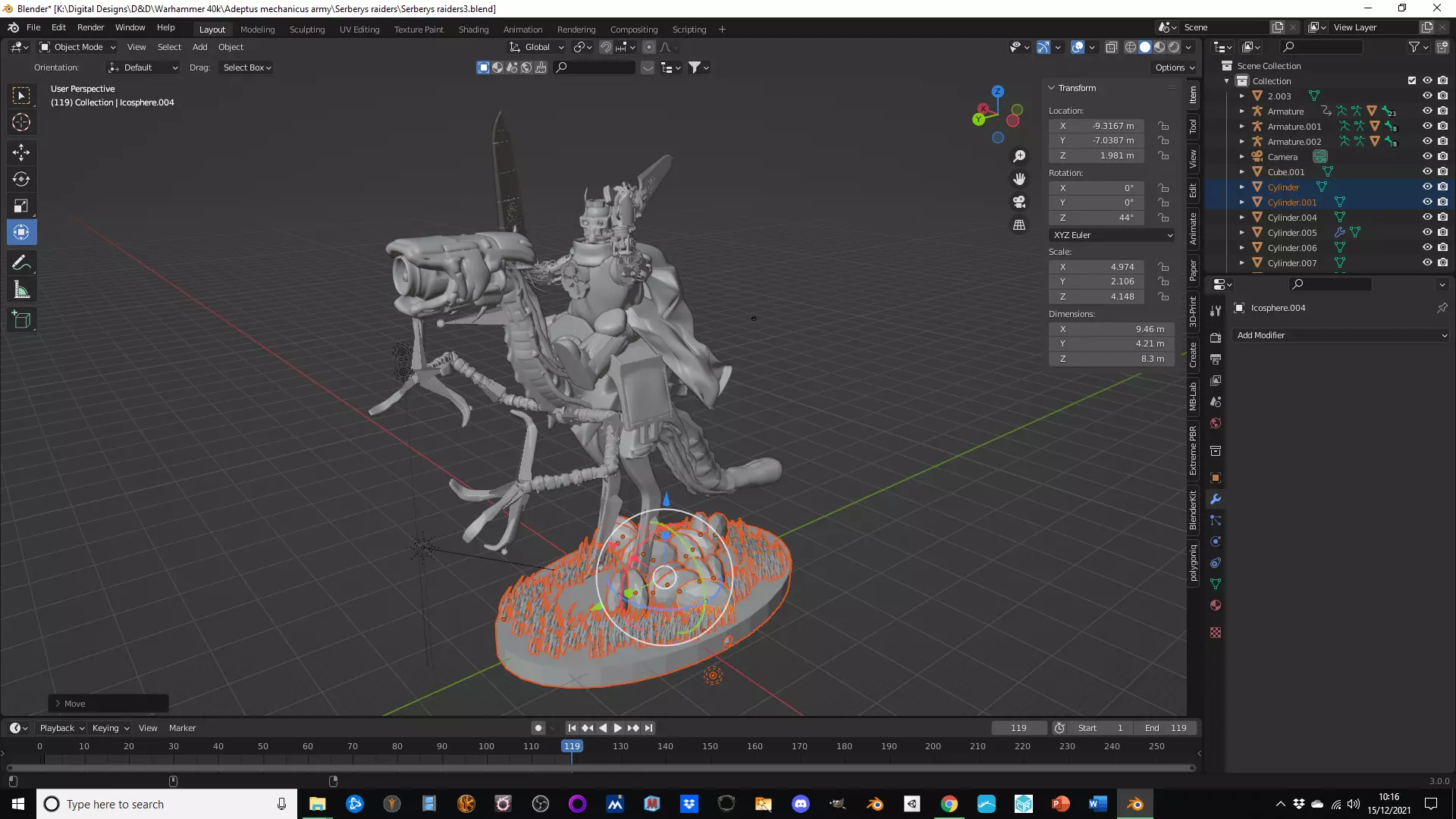Expand the Armature tree item
The height and width of the screenshot is (819, 1456).
(x=1241, y=111)
